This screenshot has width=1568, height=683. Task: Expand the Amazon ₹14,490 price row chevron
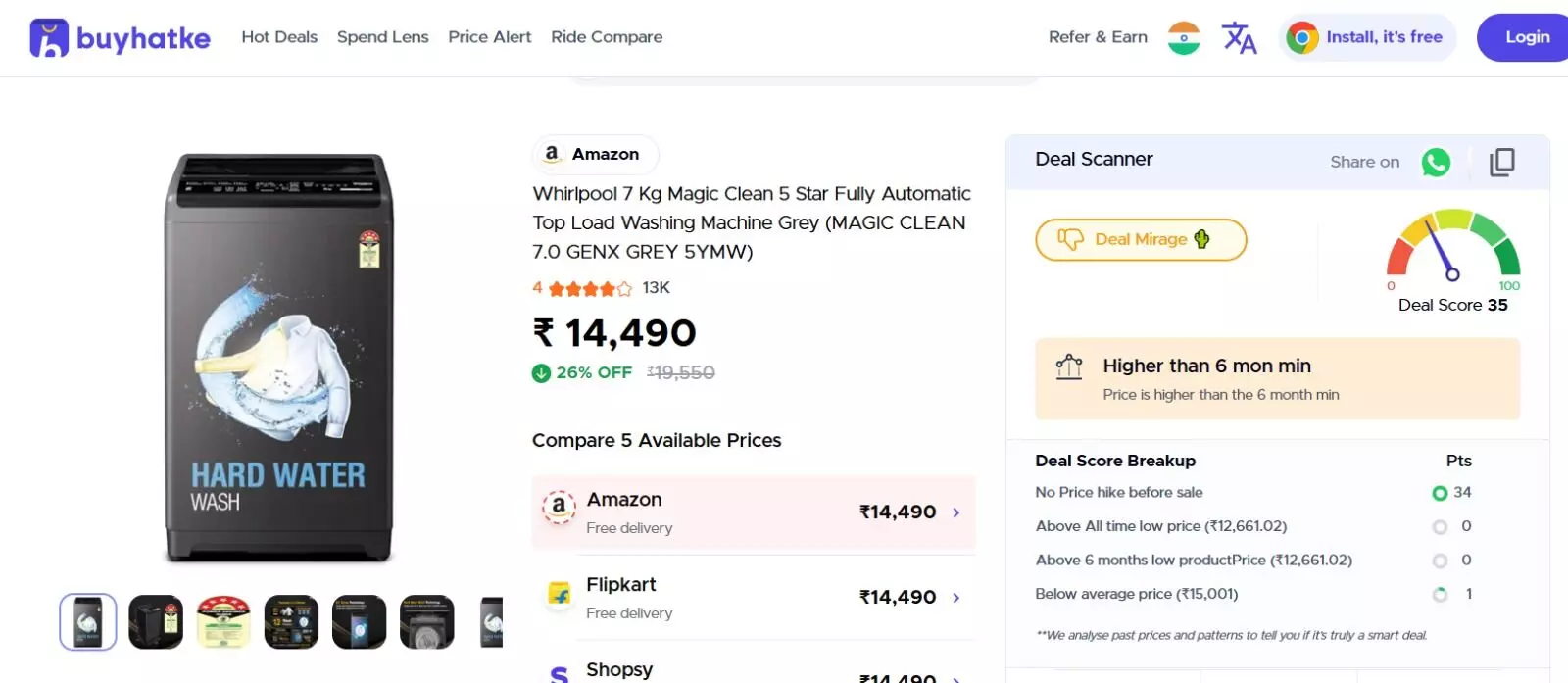[x=956, y=512]
